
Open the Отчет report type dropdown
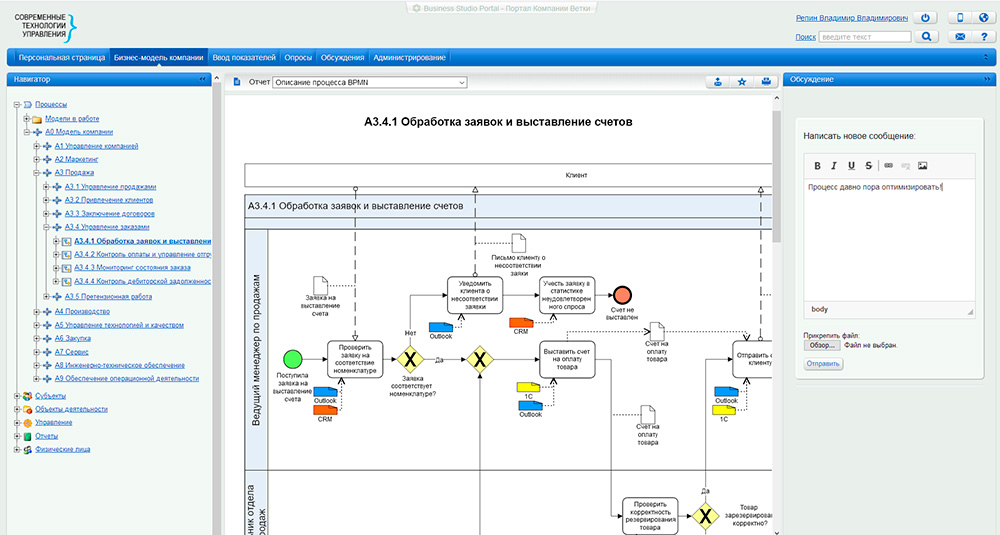click(x=369, y=82)
